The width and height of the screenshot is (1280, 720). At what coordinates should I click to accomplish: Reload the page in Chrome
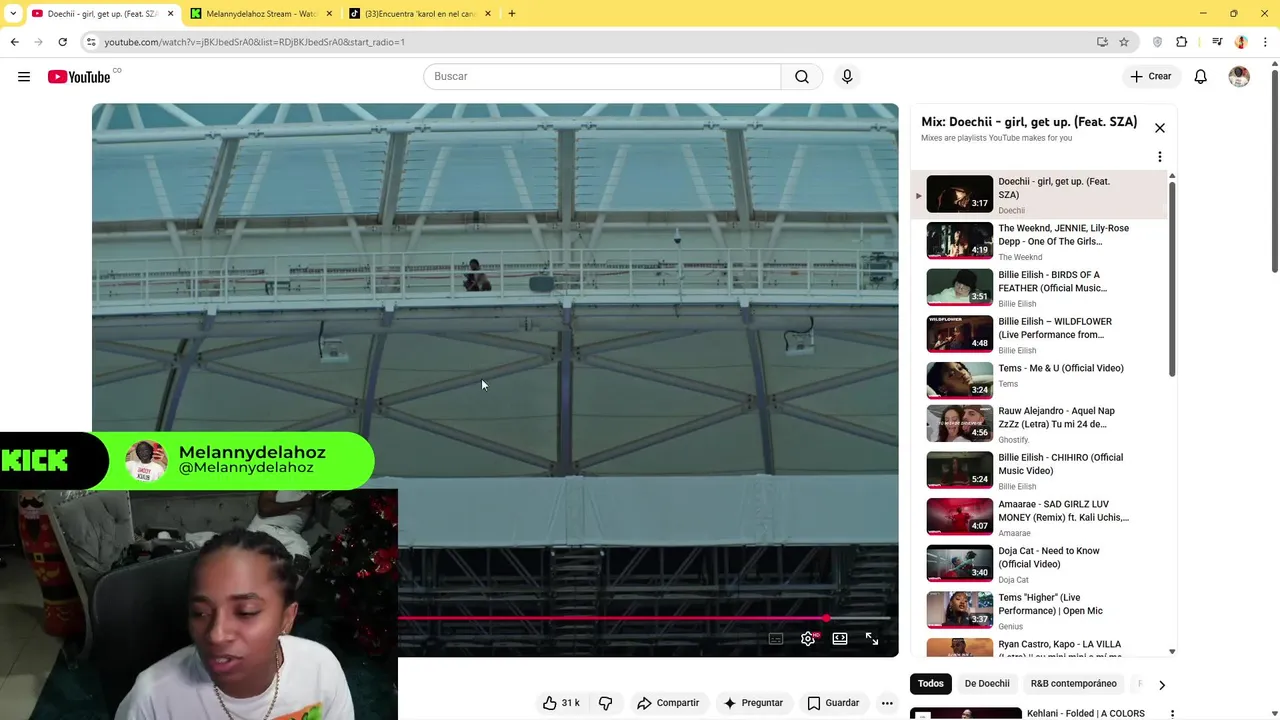pos(62,42)
